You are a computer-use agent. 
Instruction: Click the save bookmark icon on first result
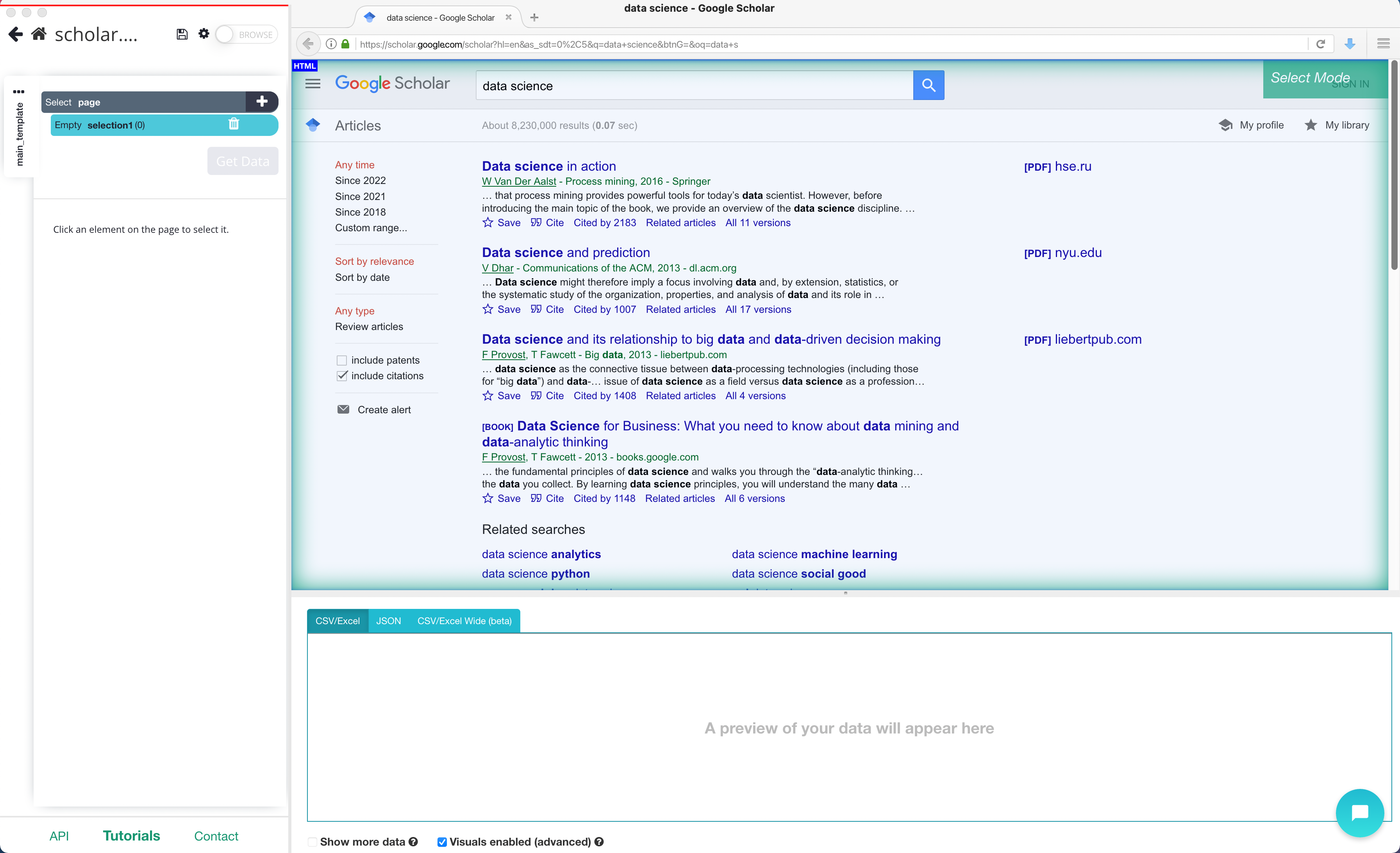487,222
